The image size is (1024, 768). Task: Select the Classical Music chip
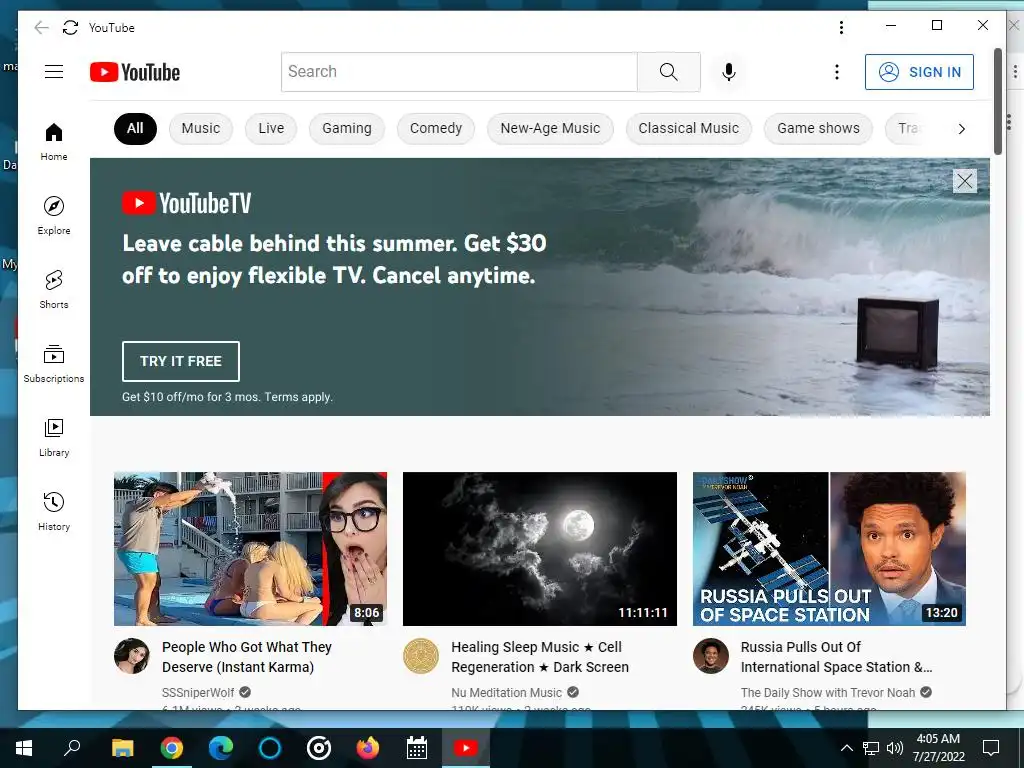[689, 129]
